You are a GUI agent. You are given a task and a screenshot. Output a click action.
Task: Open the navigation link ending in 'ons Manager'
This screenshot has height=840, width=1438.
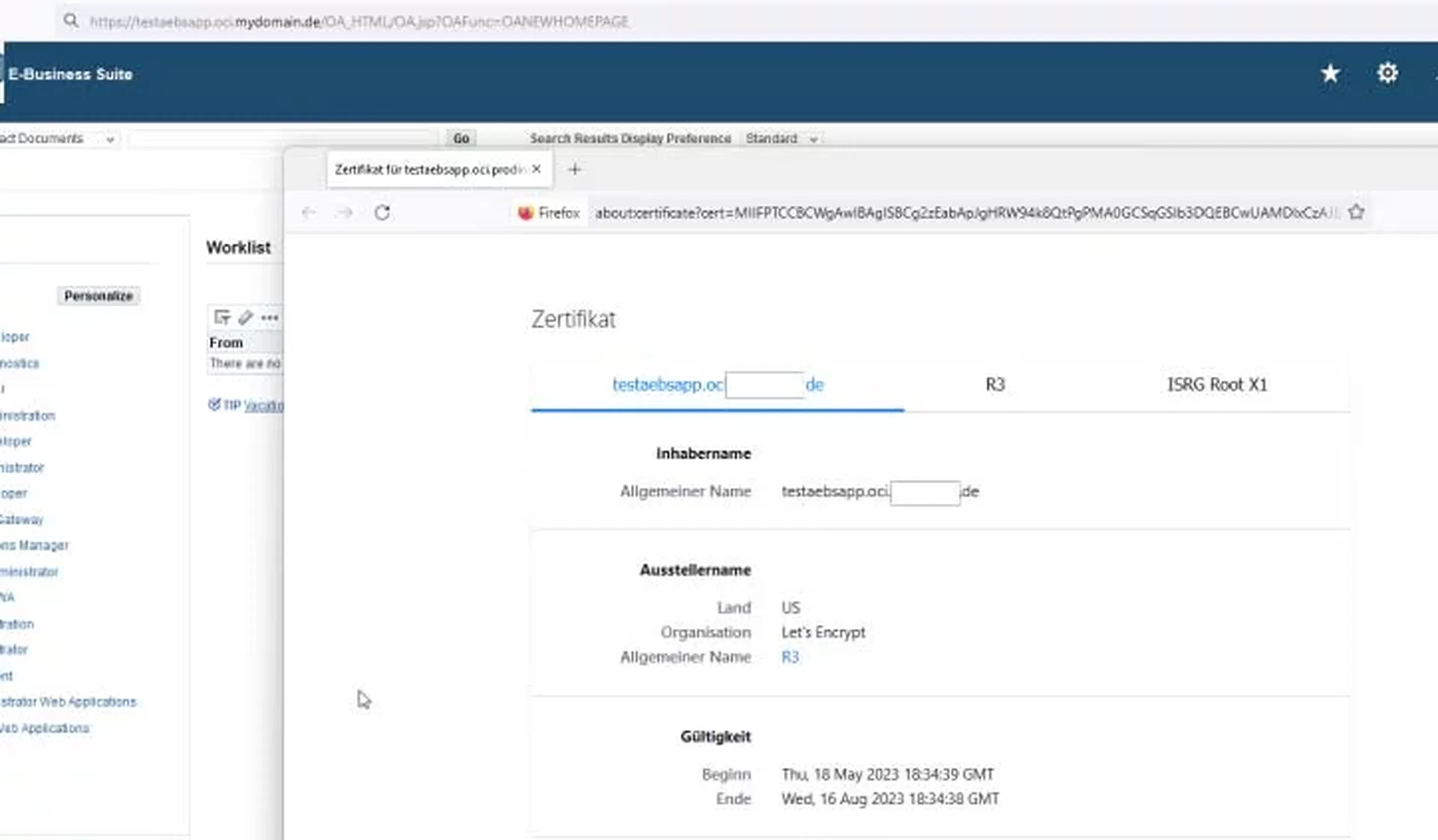[x=34, y=546]
